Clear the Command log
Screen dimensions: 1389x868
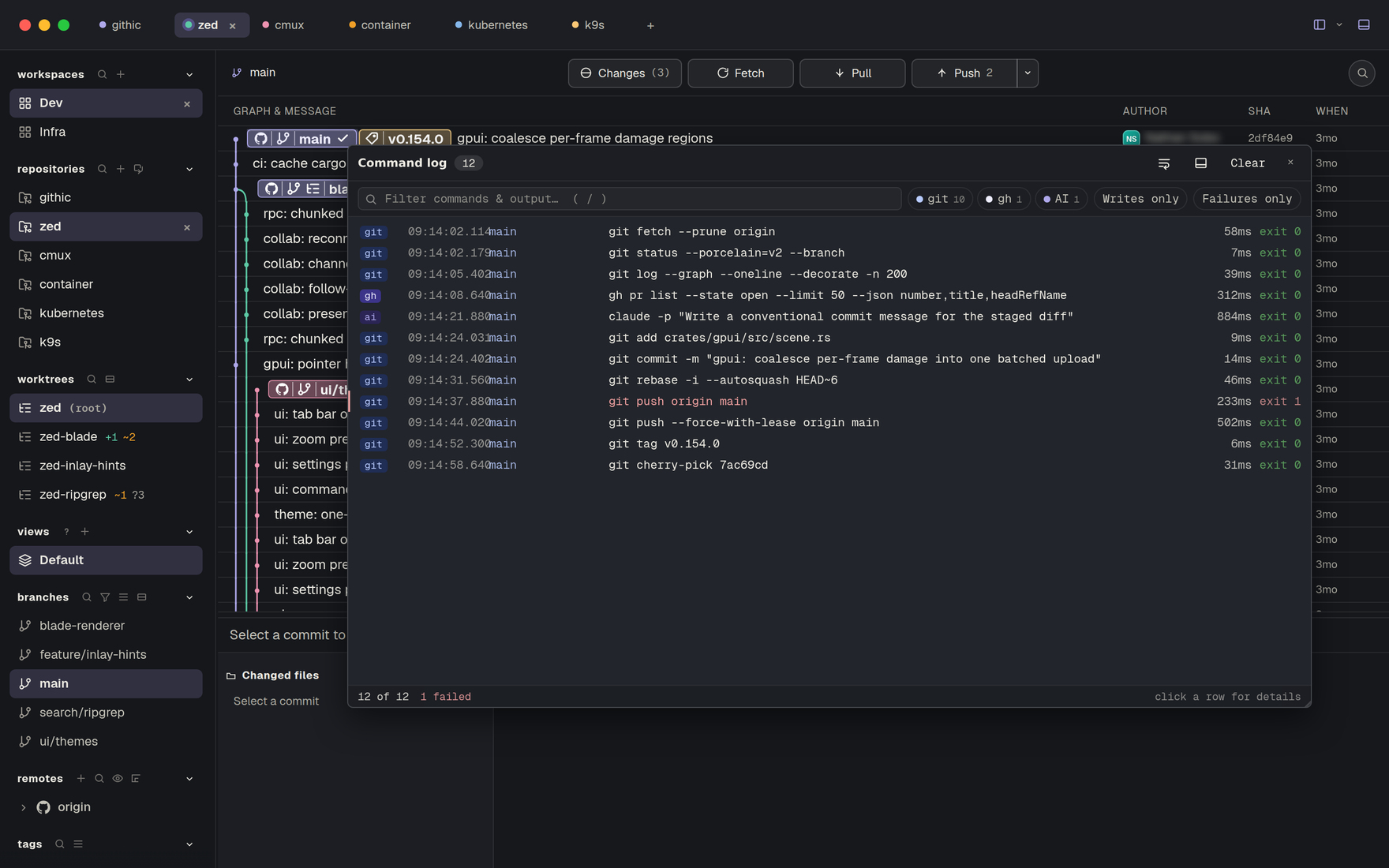pos(1248,163)
